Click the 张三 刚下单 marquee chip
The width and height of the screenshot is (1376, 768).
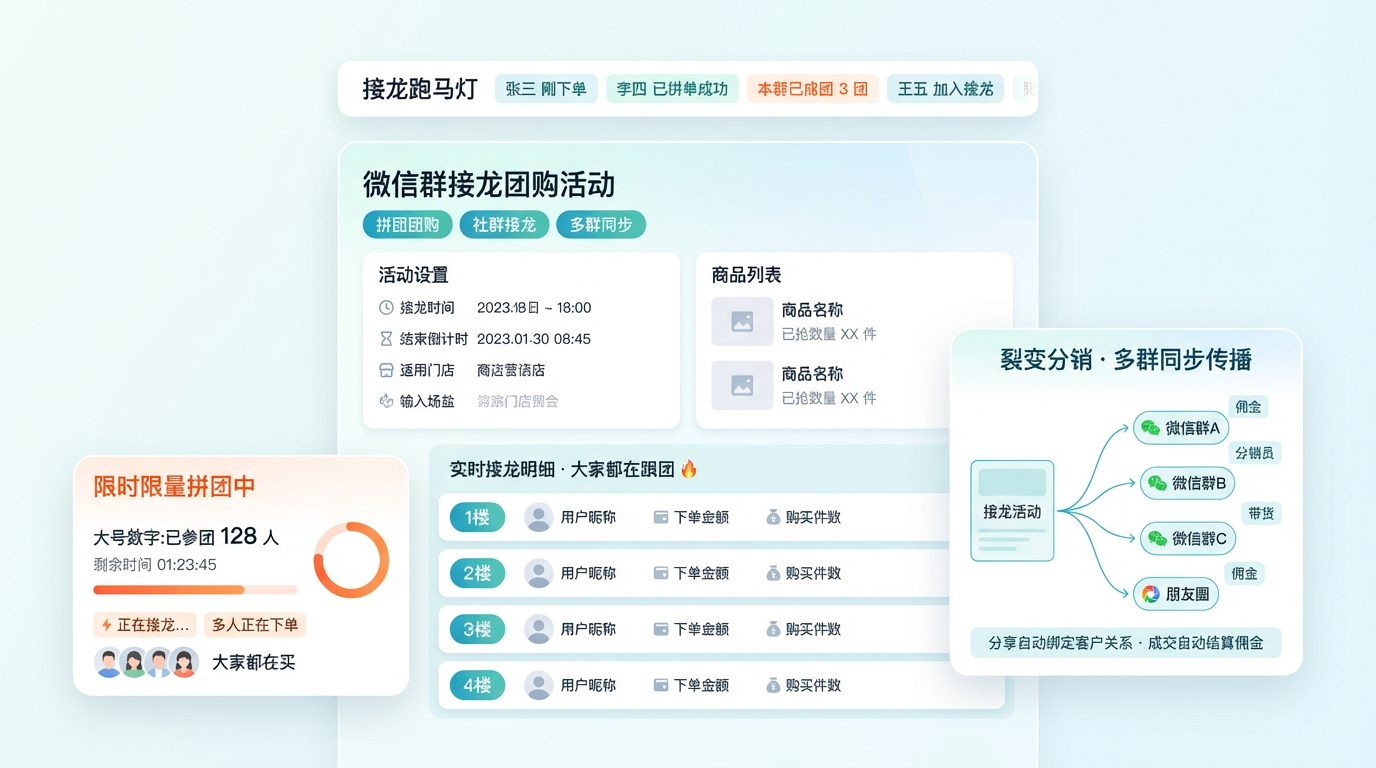pyautogui.click(x=546, y=89)
